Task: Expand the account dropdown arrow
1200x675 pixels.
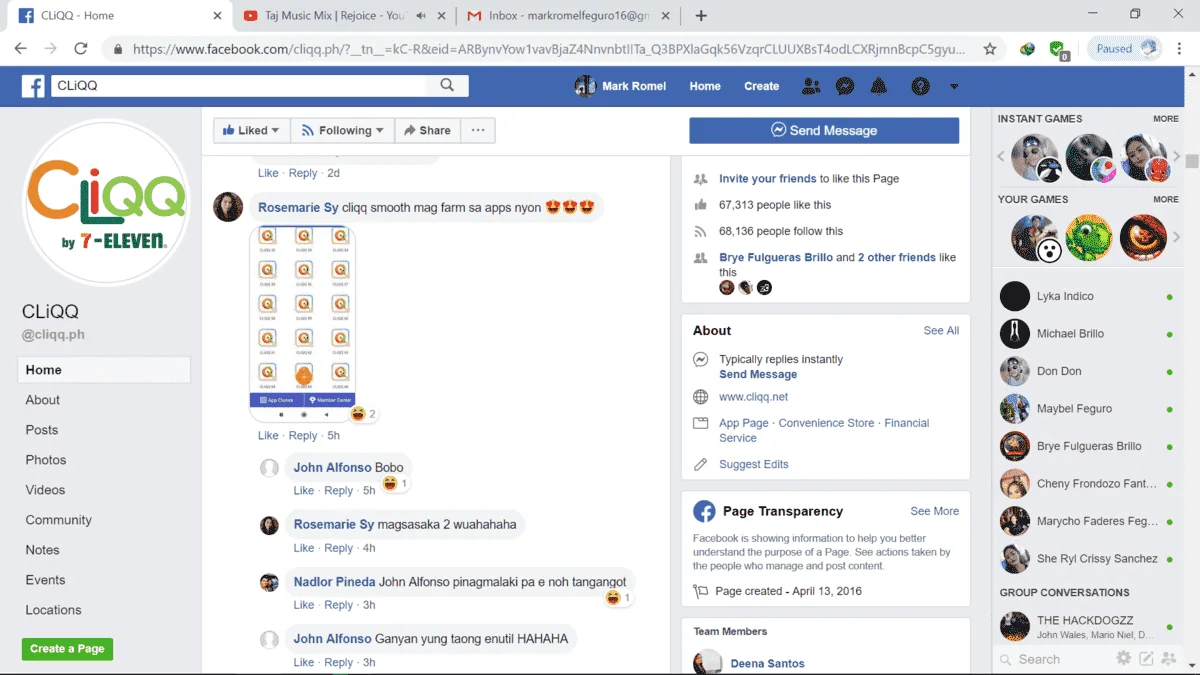Action: [954, 87]
